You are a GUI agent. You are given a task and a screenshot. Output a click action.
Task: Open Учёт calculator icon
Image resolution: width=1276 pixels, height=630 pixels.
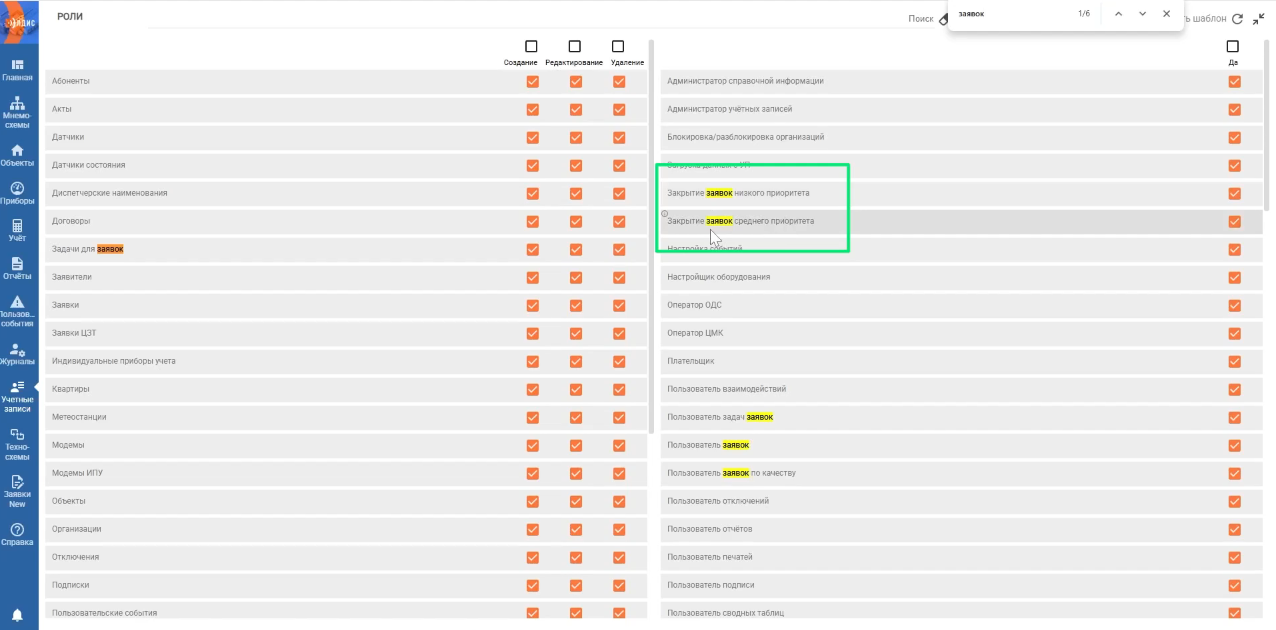coord(17,231)
